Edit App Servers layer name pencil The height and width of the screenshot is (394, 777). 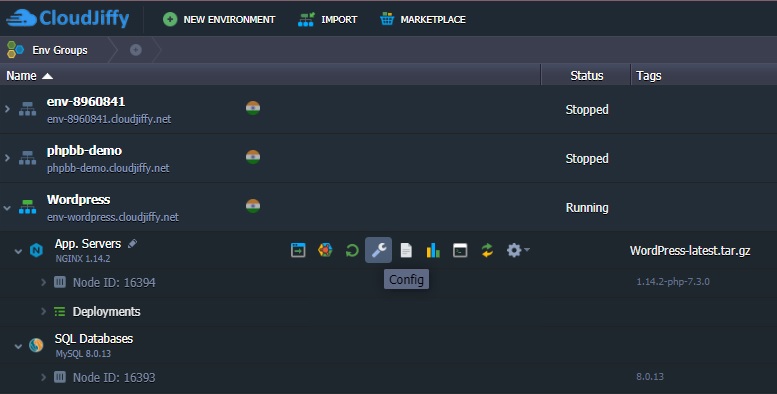point(132,243)
